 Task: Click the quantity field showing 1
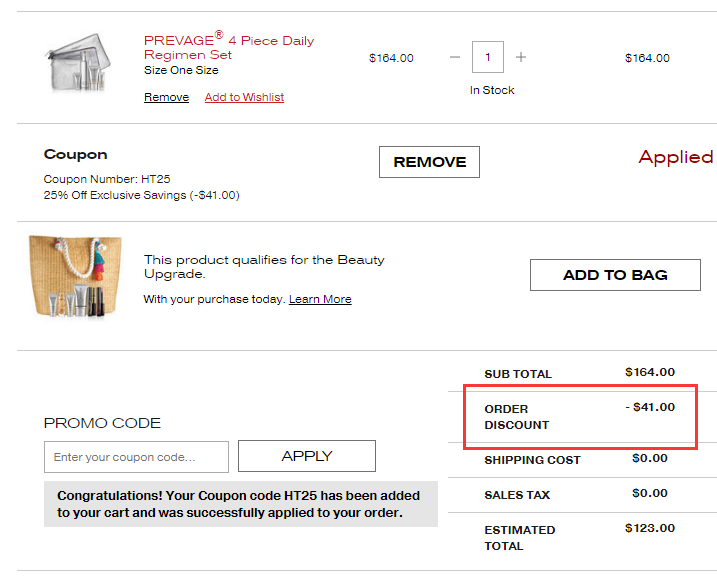[488, 57]
